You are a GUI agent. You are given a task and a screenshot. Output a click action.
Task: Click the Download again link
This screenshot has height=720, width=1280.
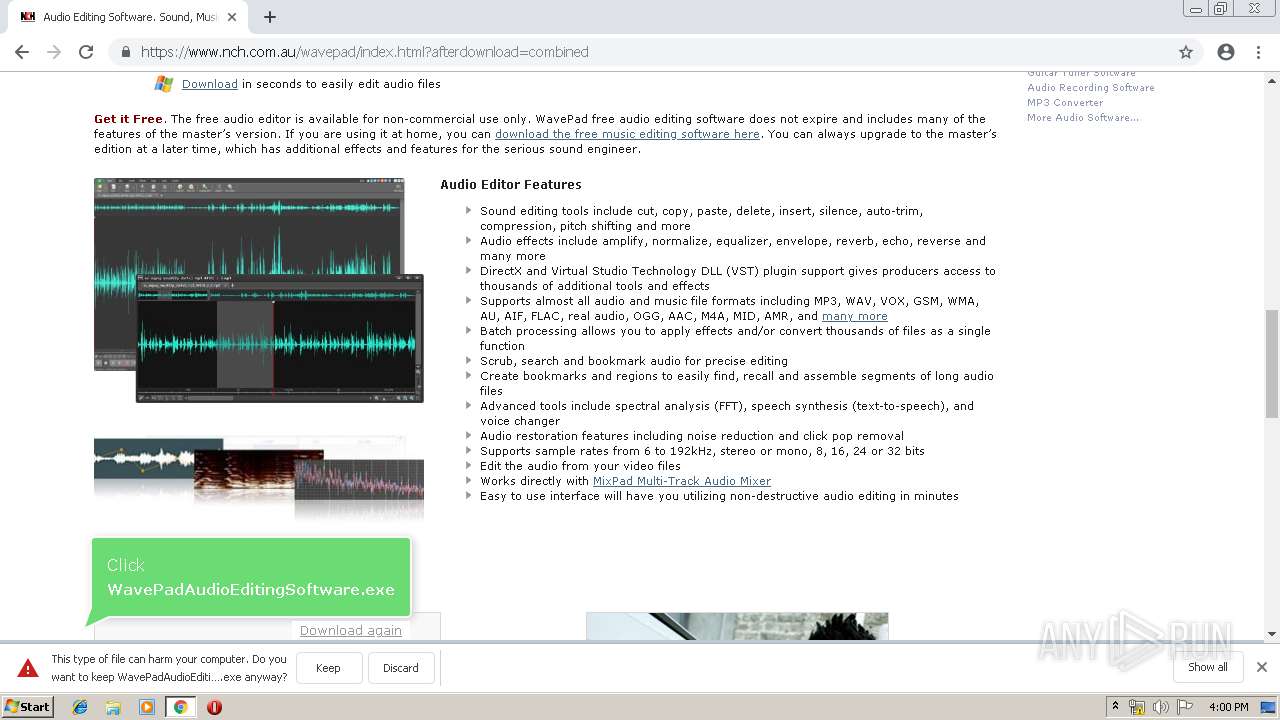pos(351,630)
